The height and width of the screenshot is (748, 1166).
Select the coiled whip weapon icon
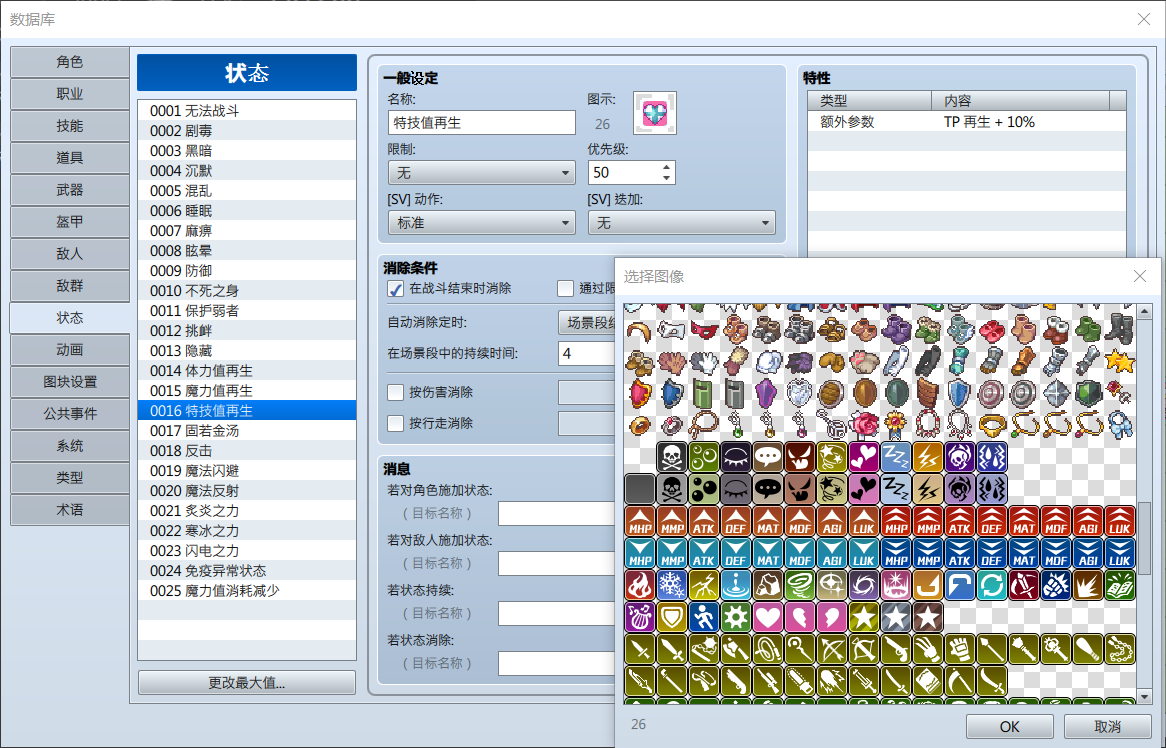(767, 649)
